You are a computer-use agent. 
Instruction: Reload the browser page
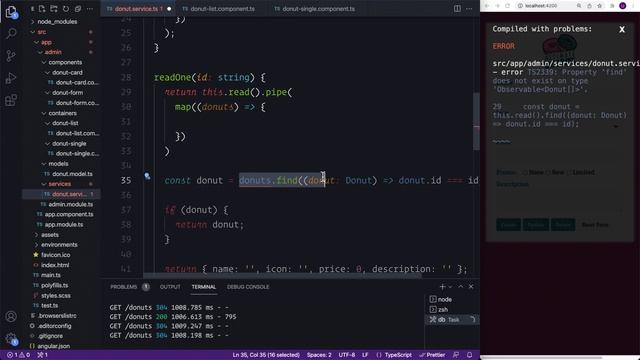(x=507, y=6)
